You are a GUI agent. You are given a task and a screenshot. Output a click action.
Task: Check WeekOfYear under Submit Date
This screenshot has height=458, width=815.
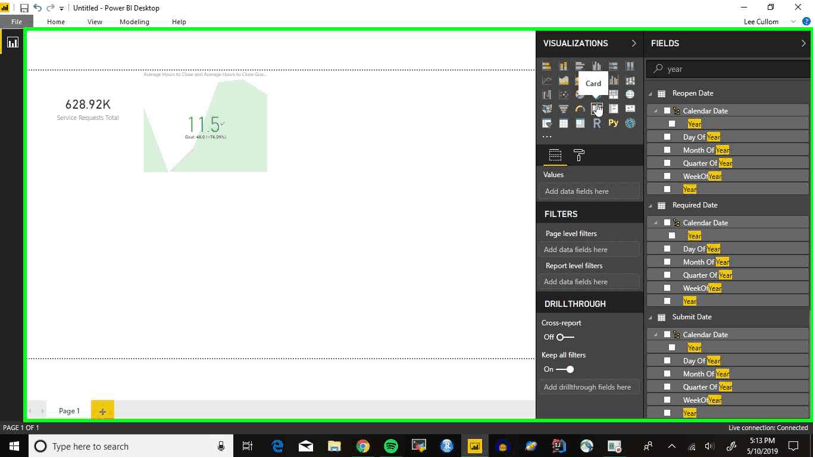[667, 400]
